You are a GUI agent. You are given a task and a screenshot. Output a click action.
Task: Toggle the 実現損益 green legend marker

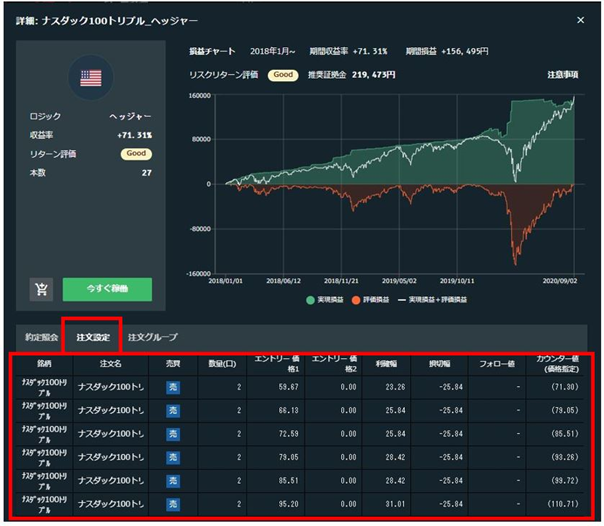(x=310, y=300)
